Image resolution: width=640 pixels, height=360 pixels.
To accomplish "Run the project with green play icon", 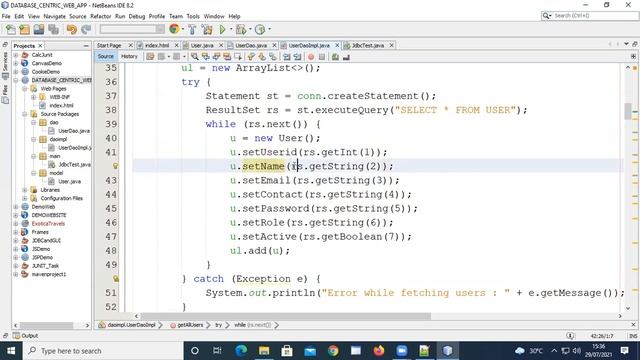I will pyautogui.click(x=222, y=29).
